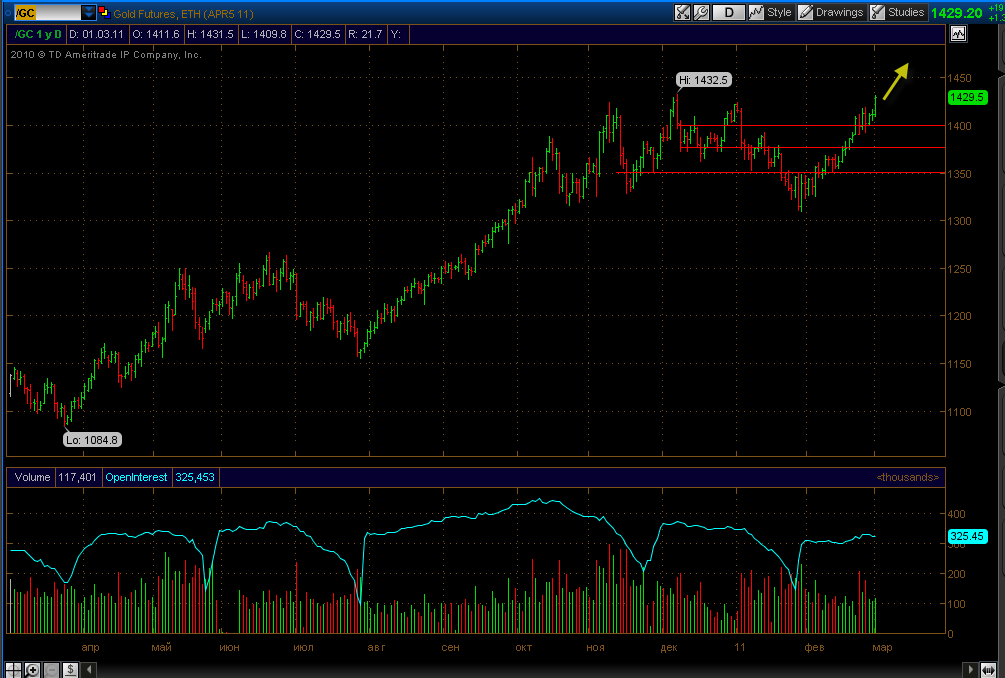The image size is (1005, 678).
Task: Toggle the dollar-sign price button
Action: [x=70, y=670]
